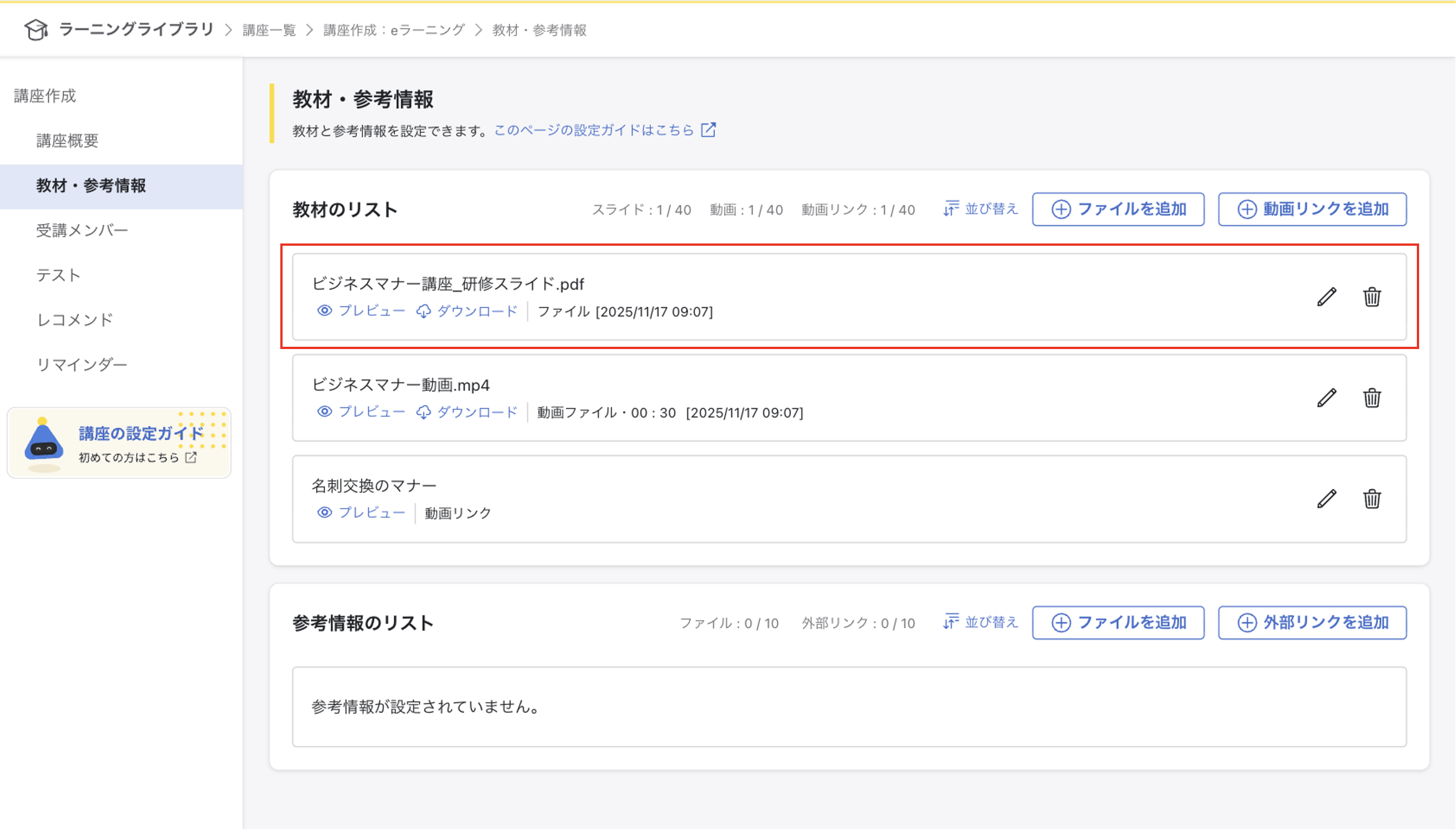Click 動画リンクを追加 button

tap(1311, 209)
